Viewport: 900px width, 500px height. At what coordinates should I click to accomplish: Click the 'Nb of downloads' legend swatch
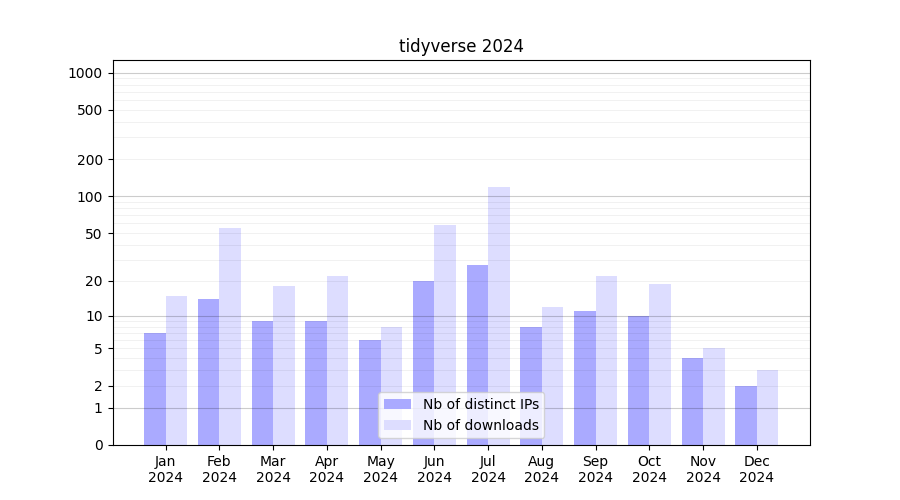(397, 425)
